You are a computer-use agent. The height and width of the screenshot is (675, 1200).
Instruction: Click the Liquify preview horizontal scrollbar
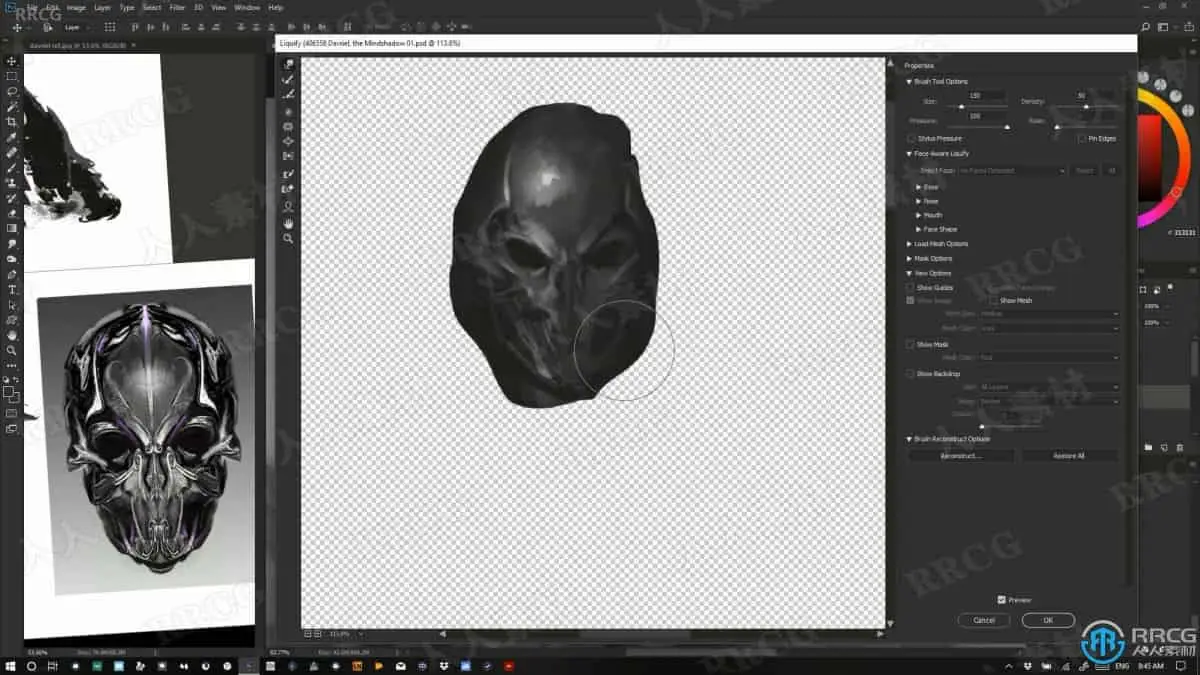click(660, 634)
